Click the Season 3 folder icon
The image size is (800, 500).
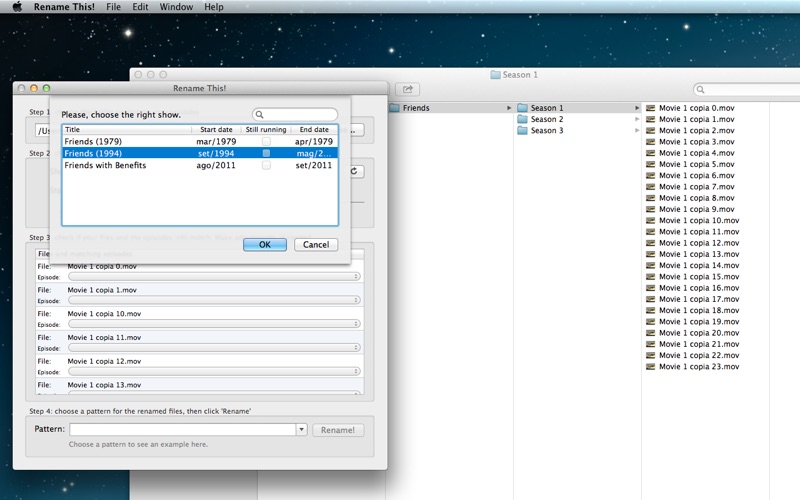pos(522,130)
